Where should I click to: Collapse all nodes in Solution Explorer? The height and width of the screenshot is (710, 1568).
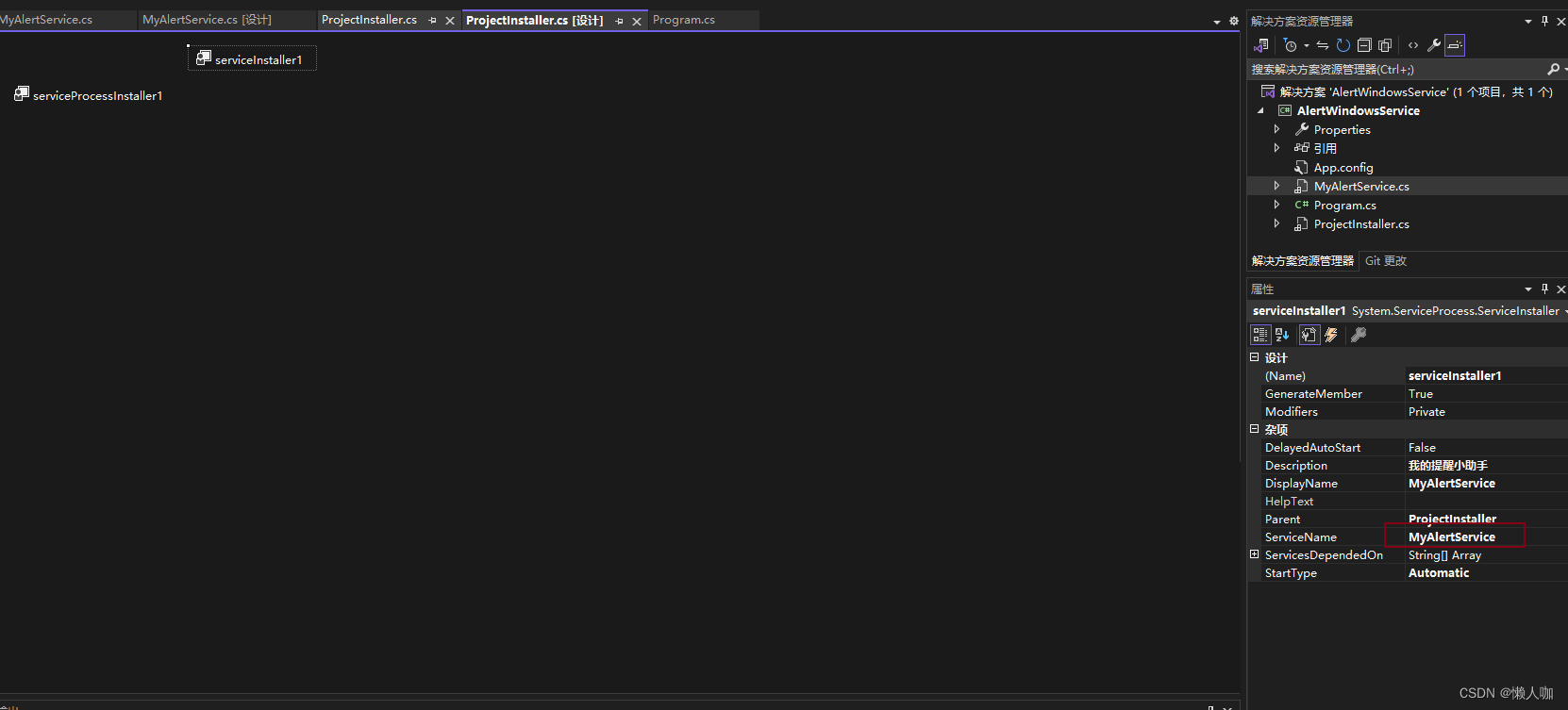1364,45
